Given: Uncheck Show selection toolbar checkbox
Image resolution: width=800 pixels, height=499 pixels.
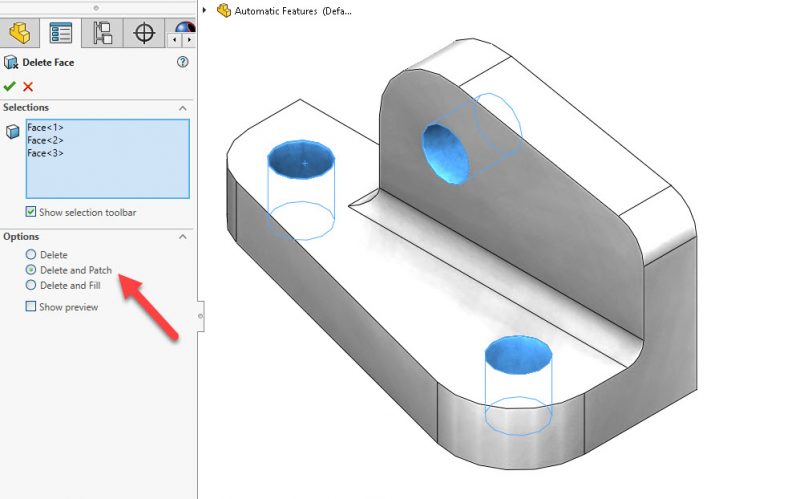Looking at the screenshot, I should [x=30, y=212].
